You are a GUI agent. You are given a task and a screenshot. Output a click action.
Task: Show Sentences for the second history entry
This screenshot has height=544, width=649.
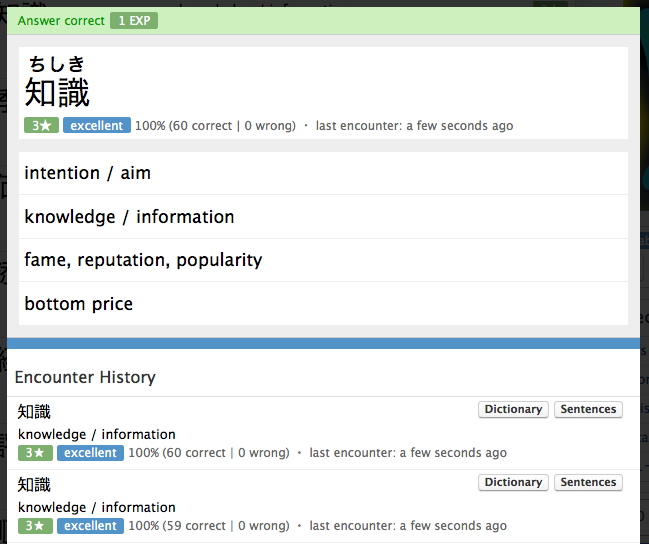588,482
